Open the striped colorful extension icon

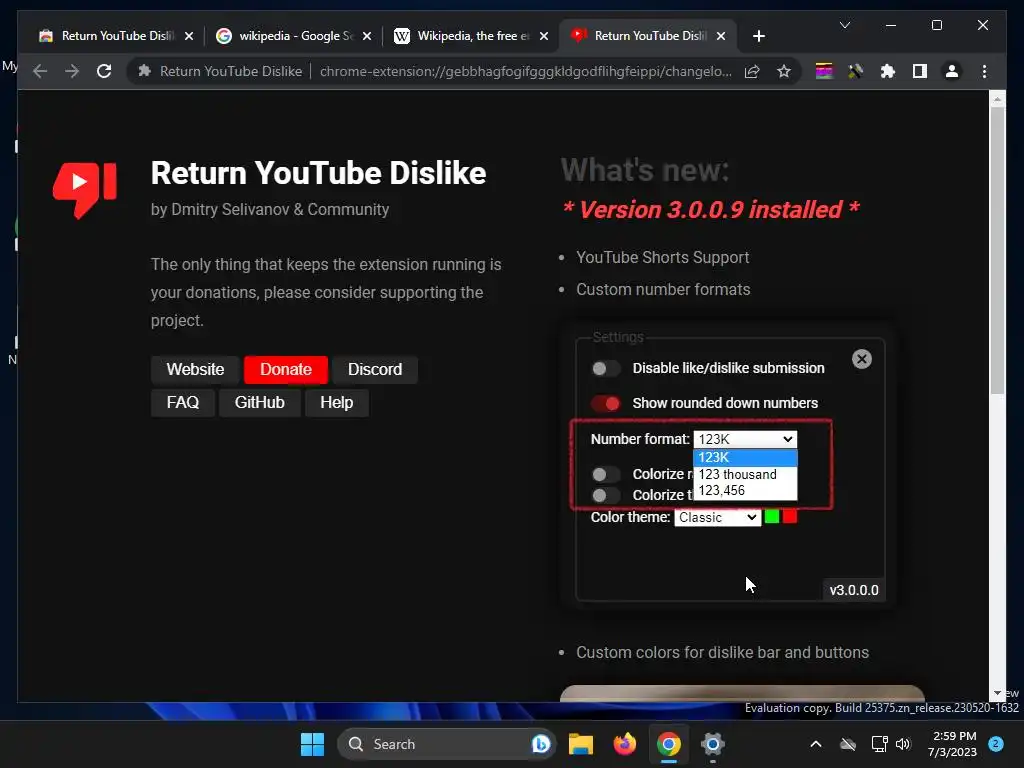click(824, 71)
